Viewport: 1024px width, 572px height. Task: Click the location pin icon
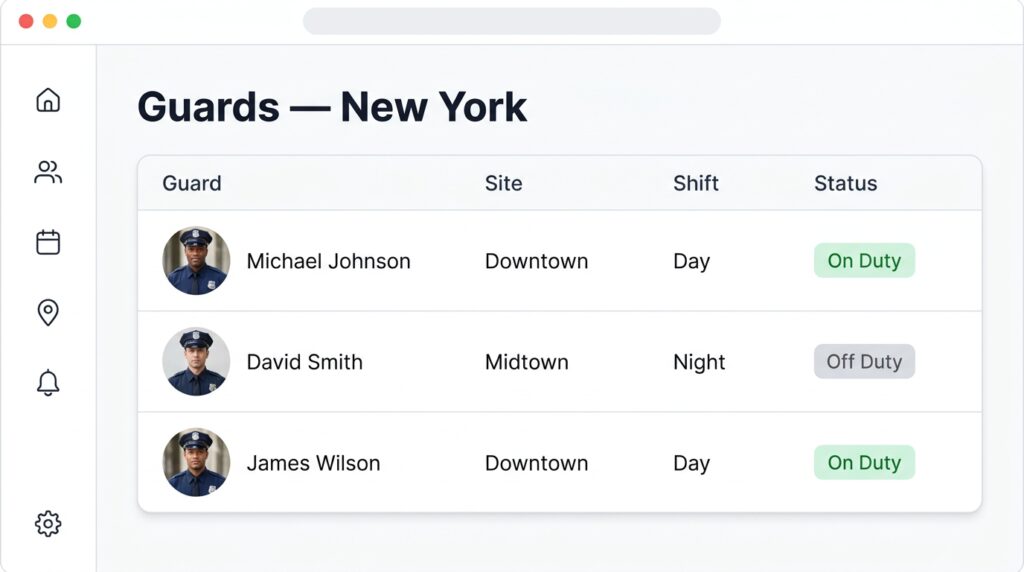[48, 312]
